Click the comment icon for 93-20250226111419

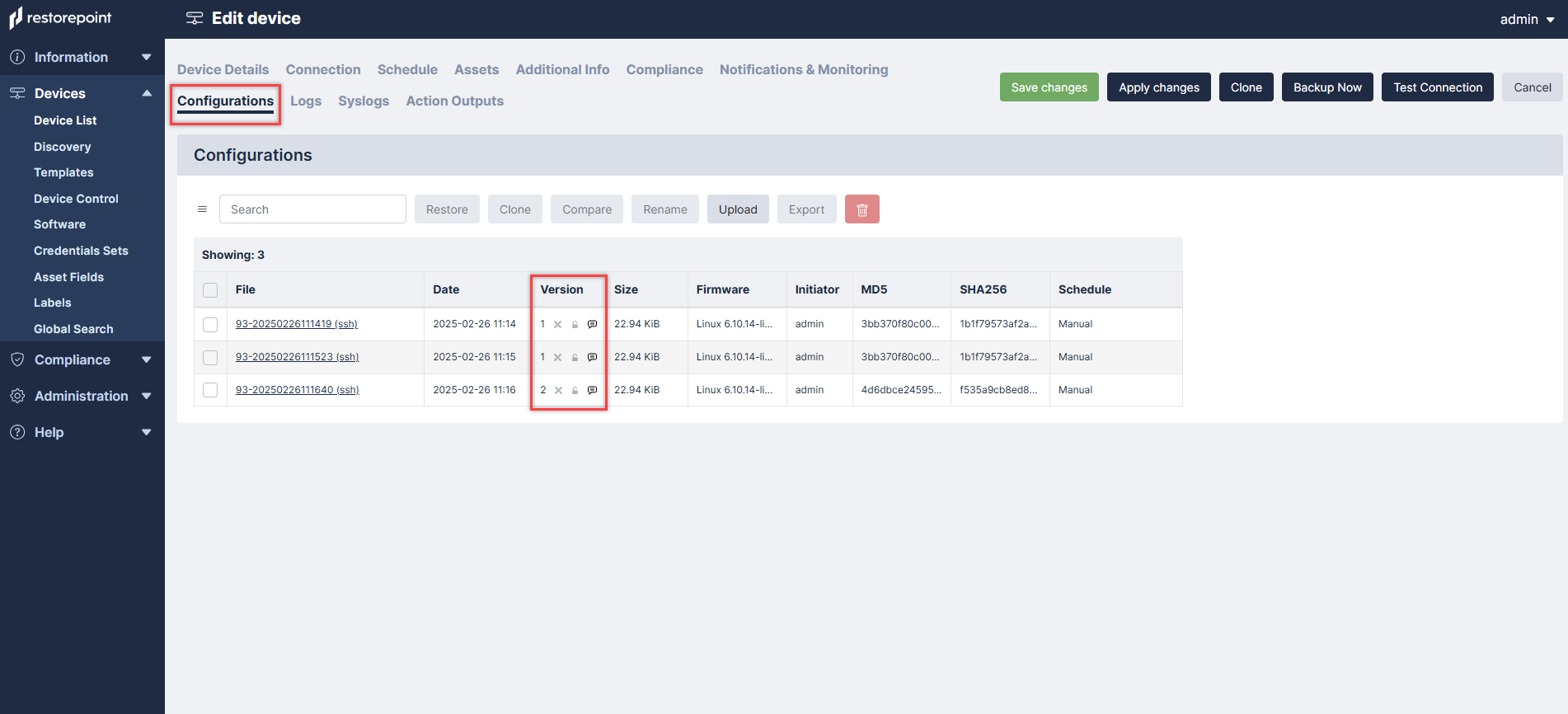click(x=592, y=324)
